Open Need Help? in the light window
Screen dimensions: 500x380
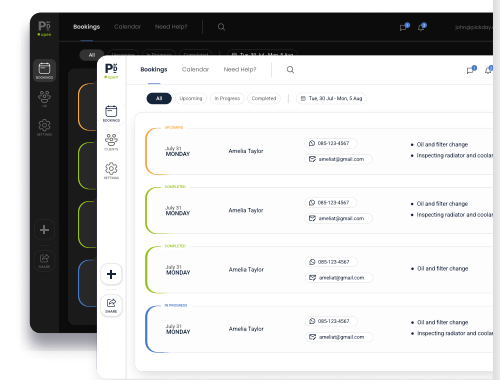(240, 69)
